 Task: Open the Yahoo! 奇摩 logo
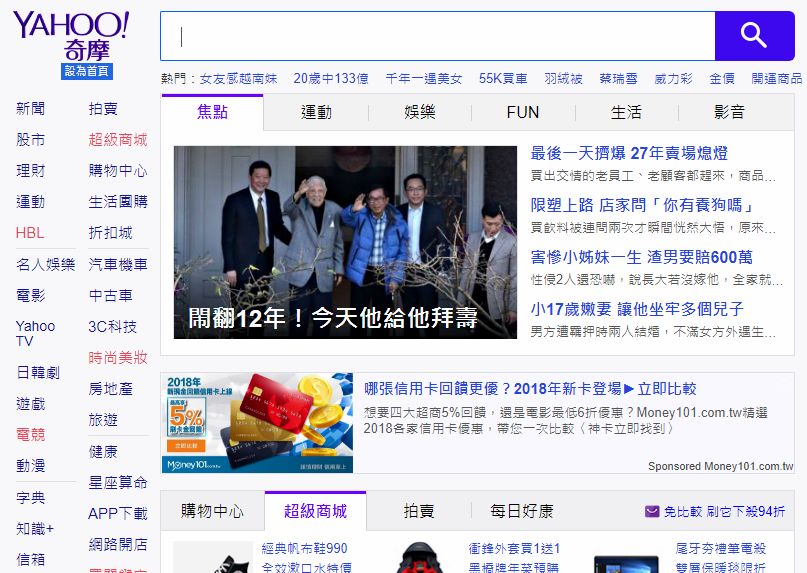(x=72, y=37)
